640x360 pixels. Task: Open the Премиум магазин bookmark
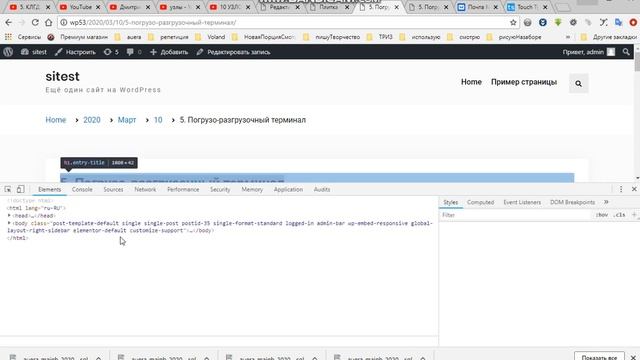click(78, 37)
